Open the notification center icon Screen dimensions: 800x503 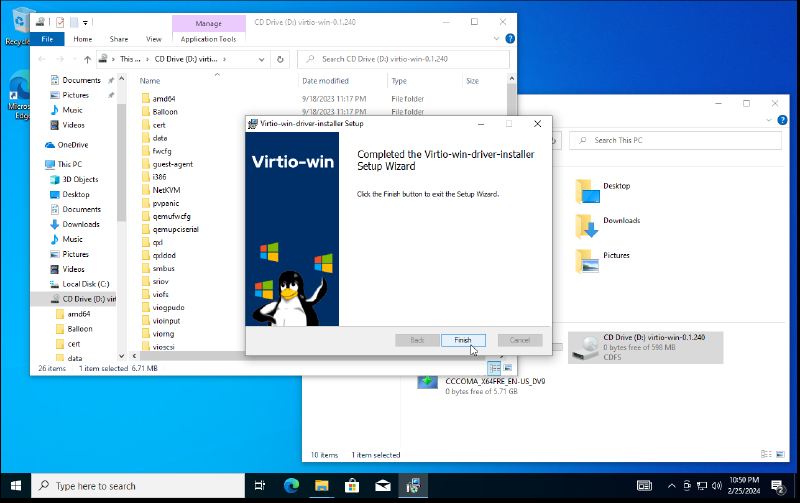pos(778,486)
